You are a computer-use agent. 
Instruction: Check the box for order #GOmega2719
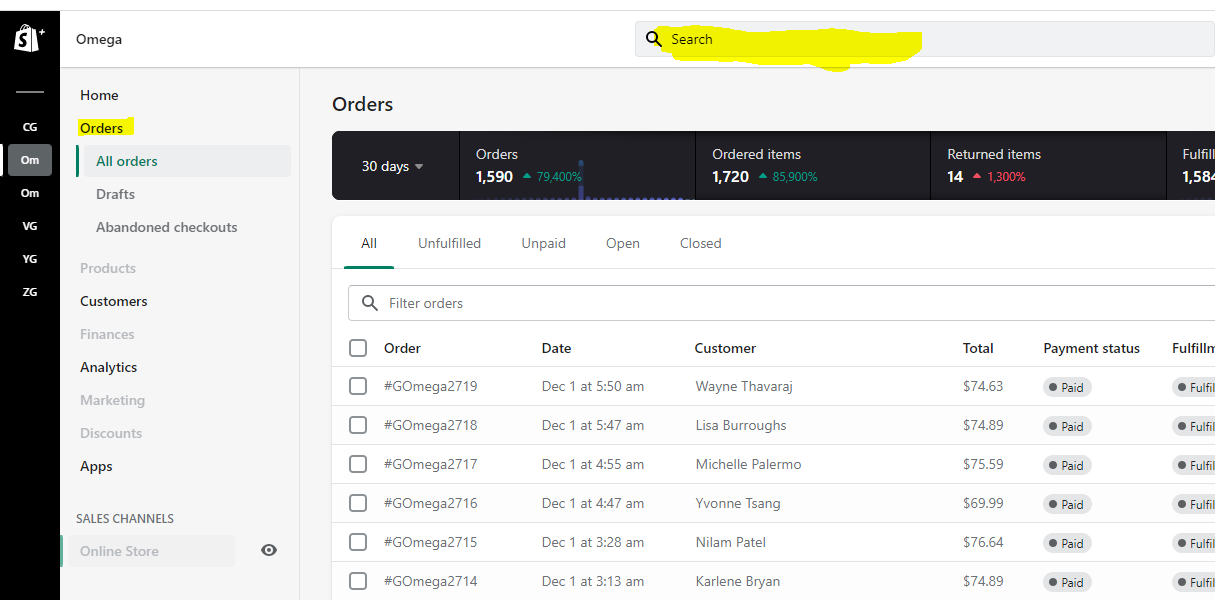tap(358, 386)
